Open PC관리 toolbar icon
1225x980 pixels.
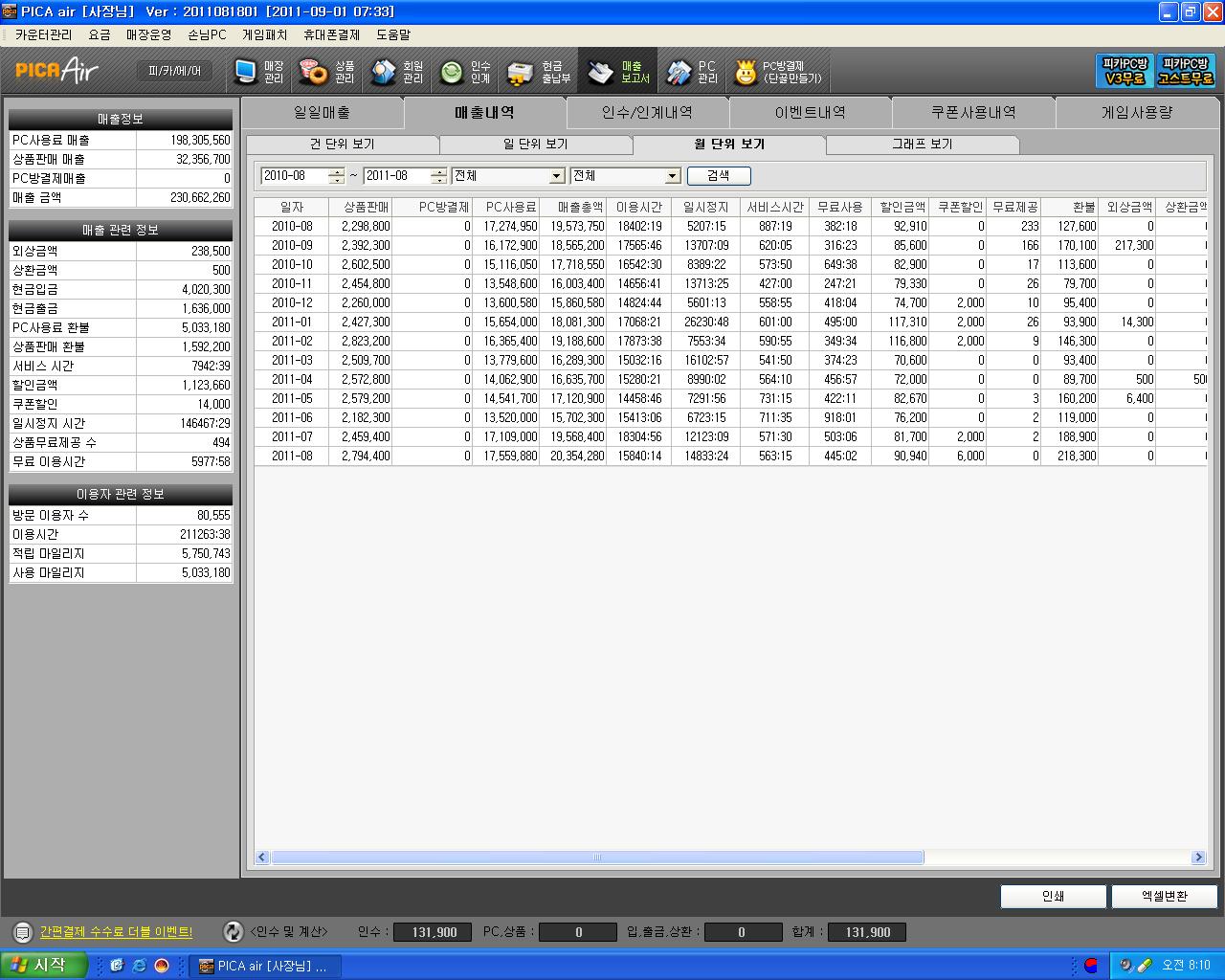692,72
